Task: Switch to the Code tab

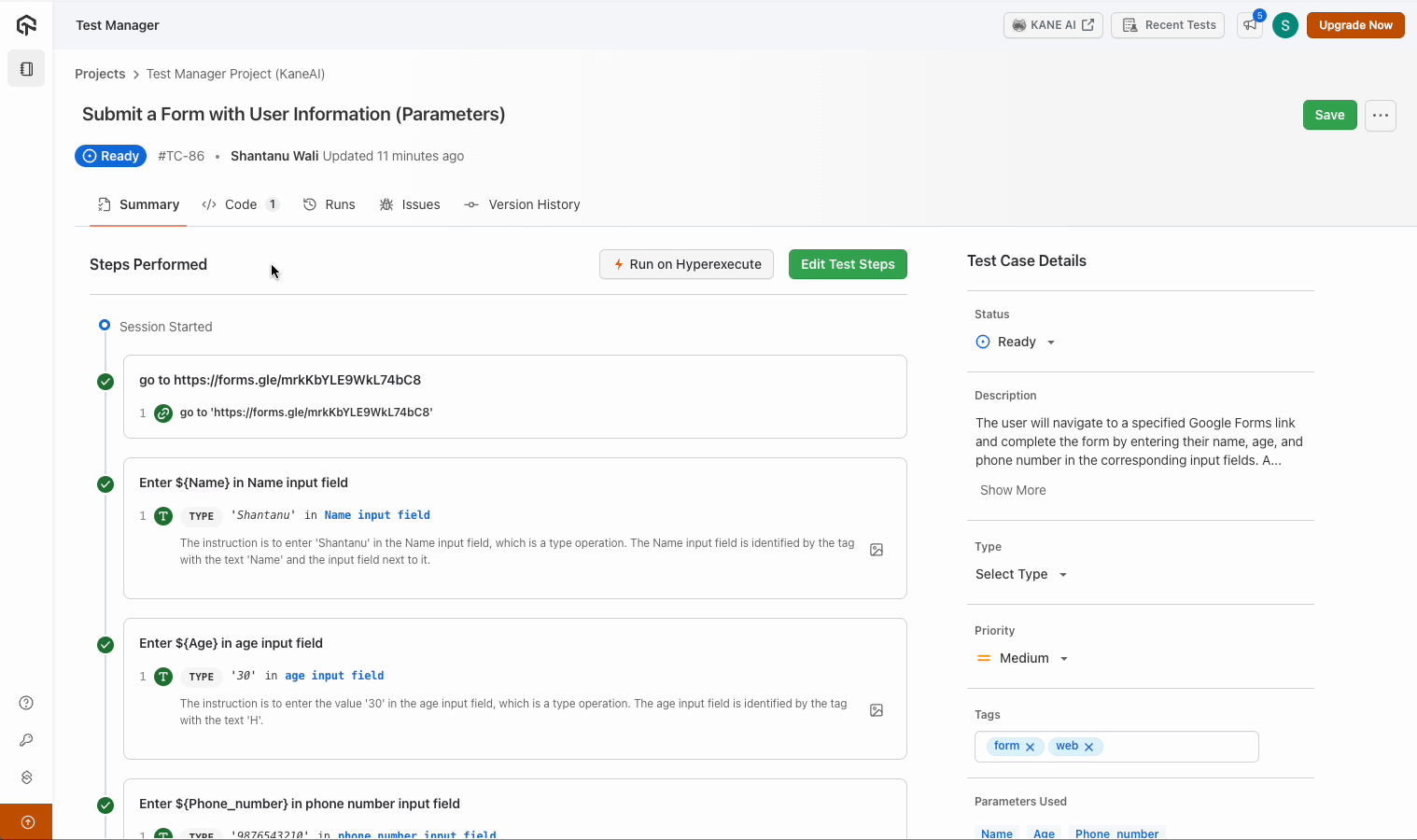Action: [240, 204]
